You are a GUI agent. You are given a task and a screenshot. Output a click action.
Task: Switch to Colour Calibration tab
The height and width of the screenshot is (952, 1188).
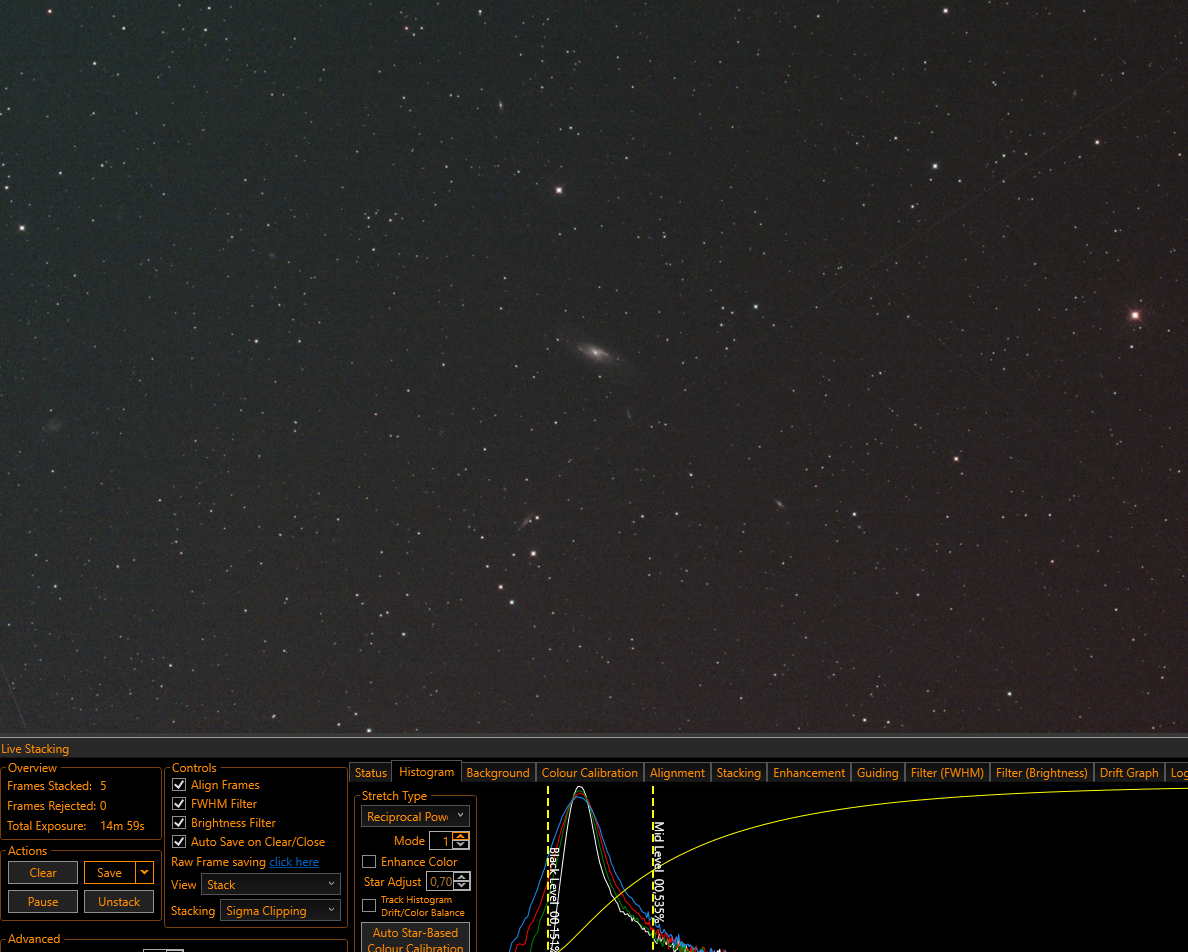click(x=589, y=773)
